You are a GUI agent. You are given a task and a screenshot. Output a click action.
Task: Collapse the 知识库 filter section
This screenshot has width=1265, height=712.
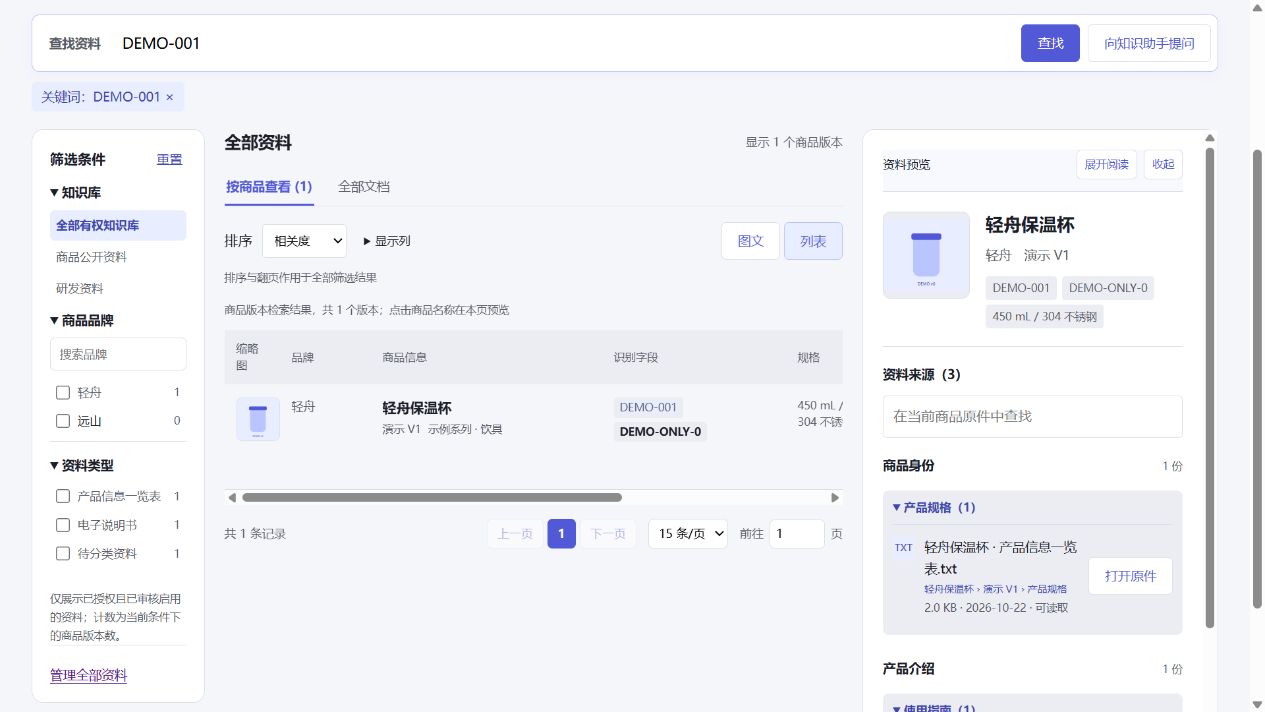coord(75,192)
